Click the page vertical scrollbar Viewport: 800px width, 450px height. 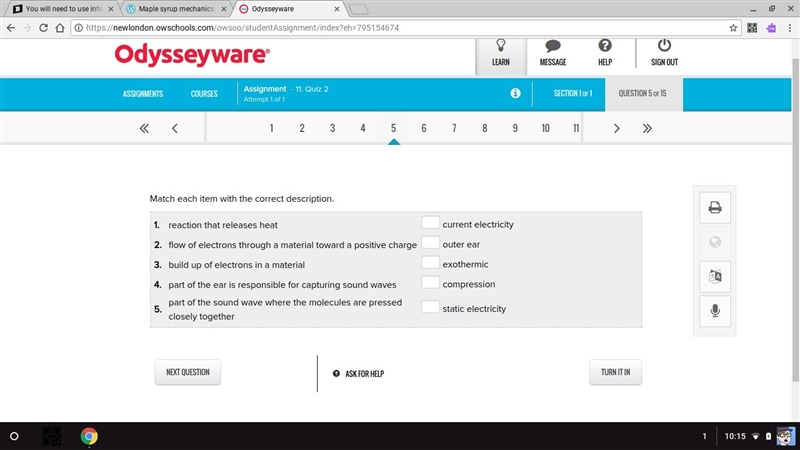pyautogui.click(x=795, y=219)
